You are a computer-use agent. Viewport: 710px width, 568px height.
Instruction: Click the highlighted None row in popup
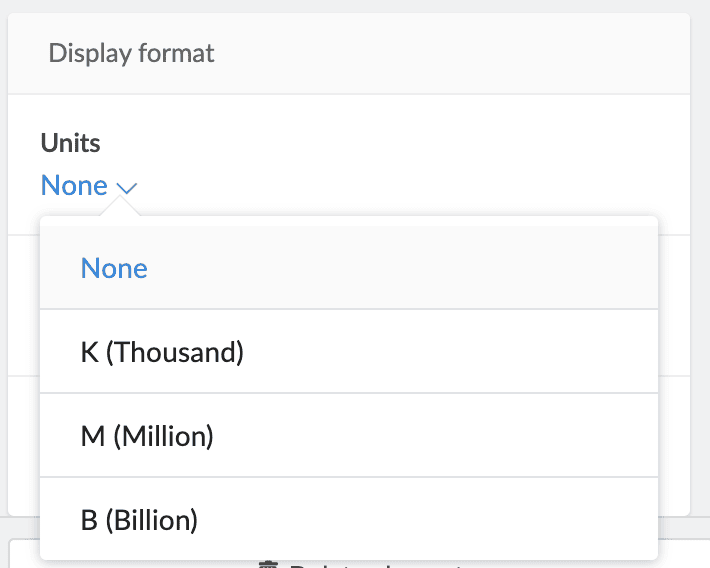tap(348, 268)
